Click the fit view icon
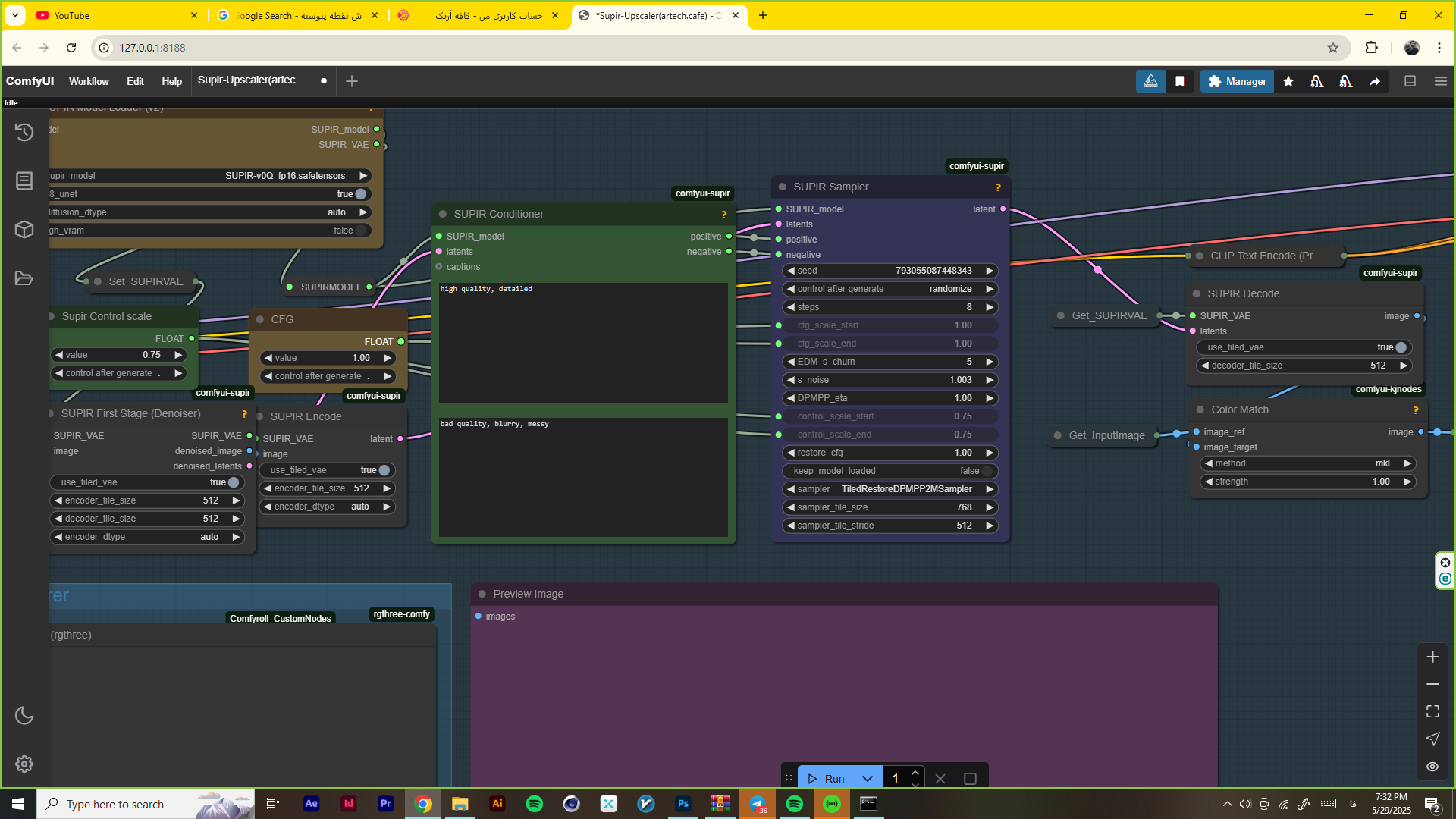Screen dimensions: 1456x819 coord(1432,711)
